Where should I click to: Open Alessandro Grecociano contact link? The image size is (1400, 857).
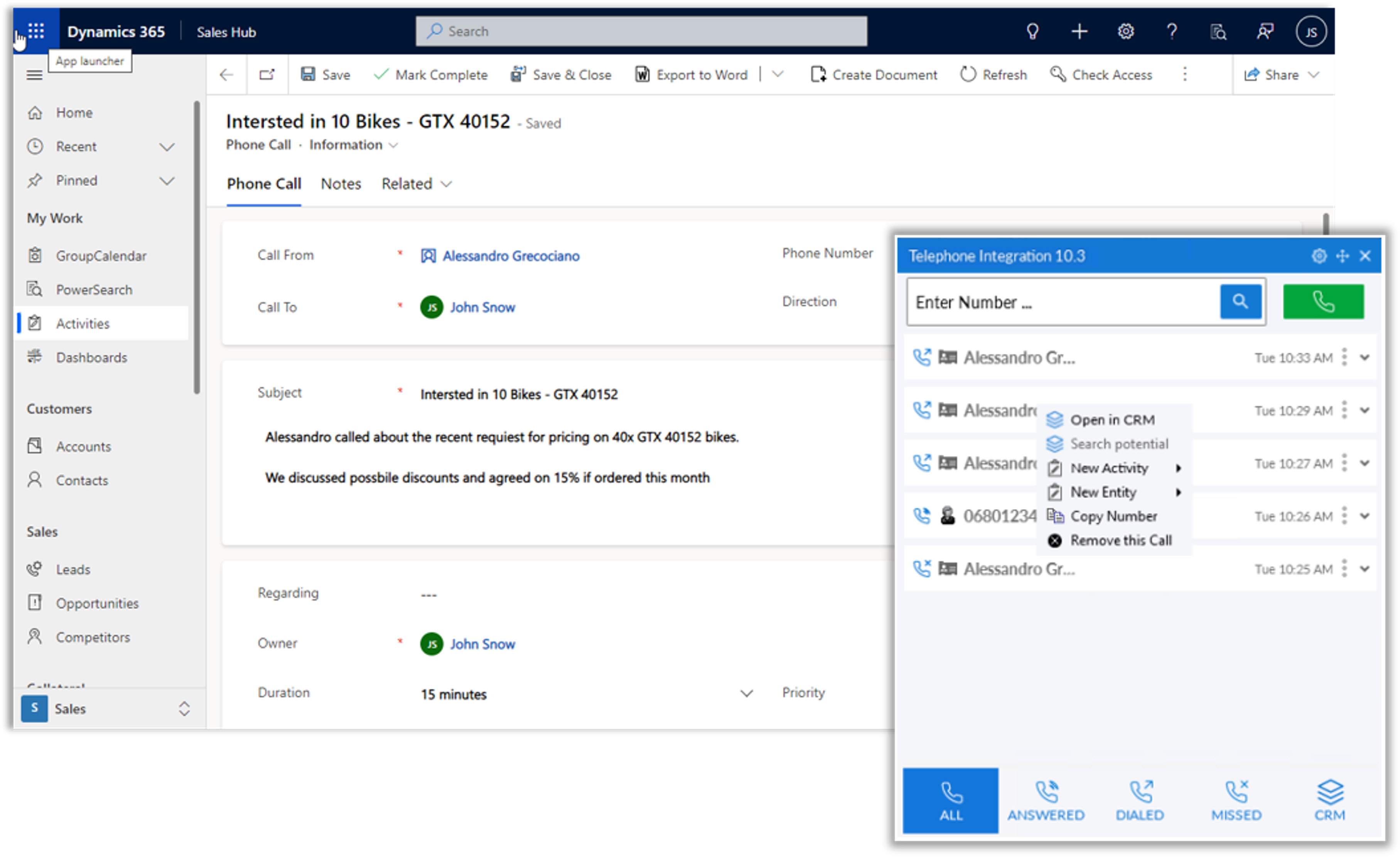tap(511, 256)
